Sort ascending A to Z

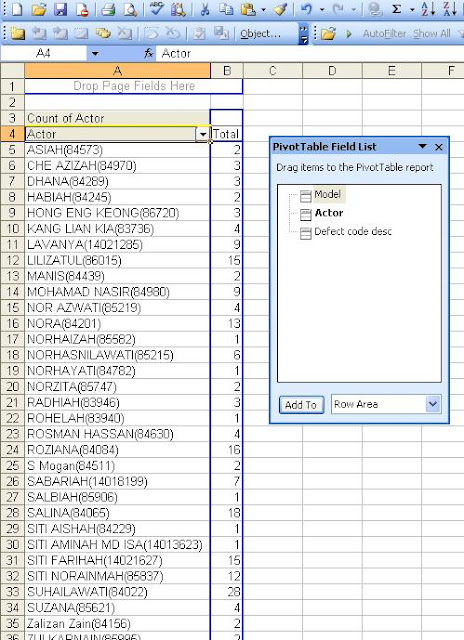[x=428, y=9]
